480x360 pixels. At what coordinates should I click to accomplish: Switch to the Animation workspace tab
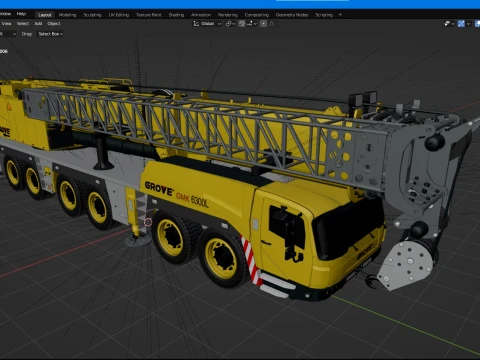click(x=201, y=15)
